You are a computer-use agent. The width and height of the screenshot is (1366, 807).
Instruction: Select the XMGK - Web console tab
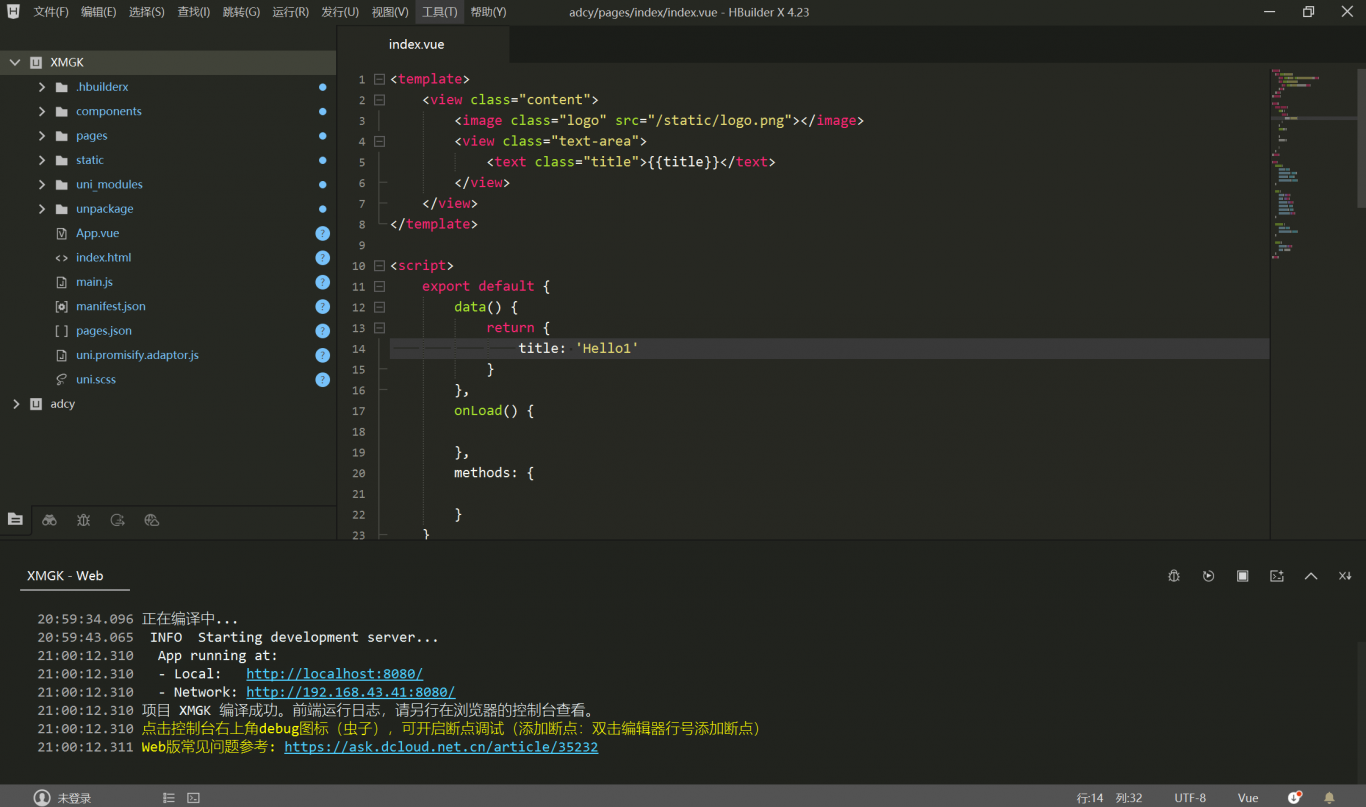tap(65, 576)
